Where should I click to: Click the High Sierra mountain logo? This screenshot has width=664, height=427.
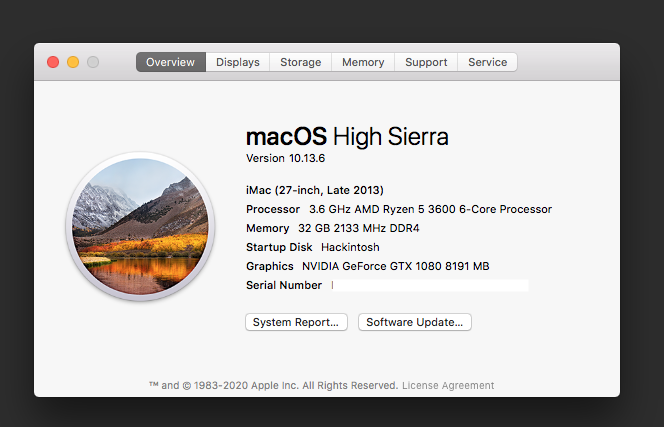140,226
